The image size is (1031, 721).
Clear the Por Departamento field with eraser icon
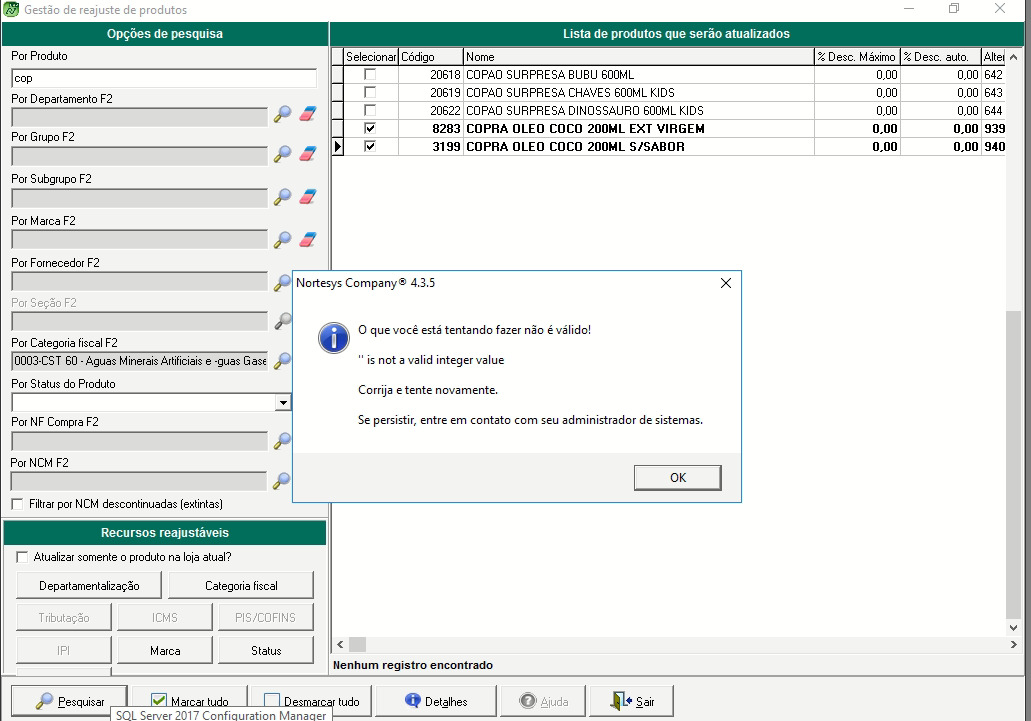pyautogui.click(x=308, y=115)
